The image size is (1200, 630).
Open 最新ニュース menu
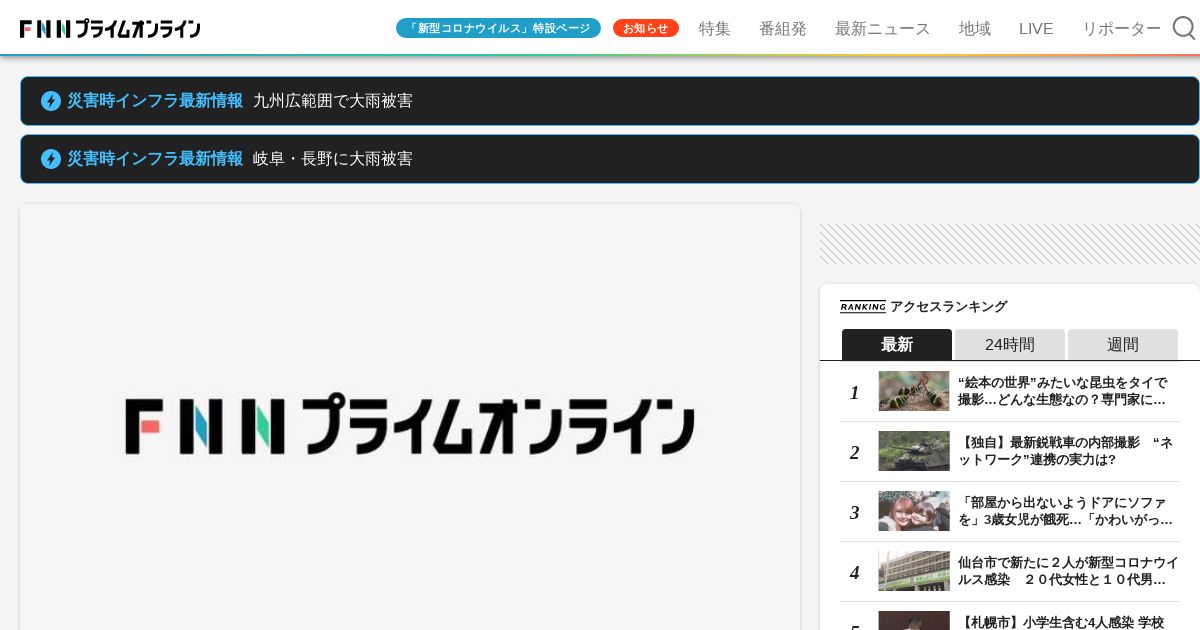(883, 28)
